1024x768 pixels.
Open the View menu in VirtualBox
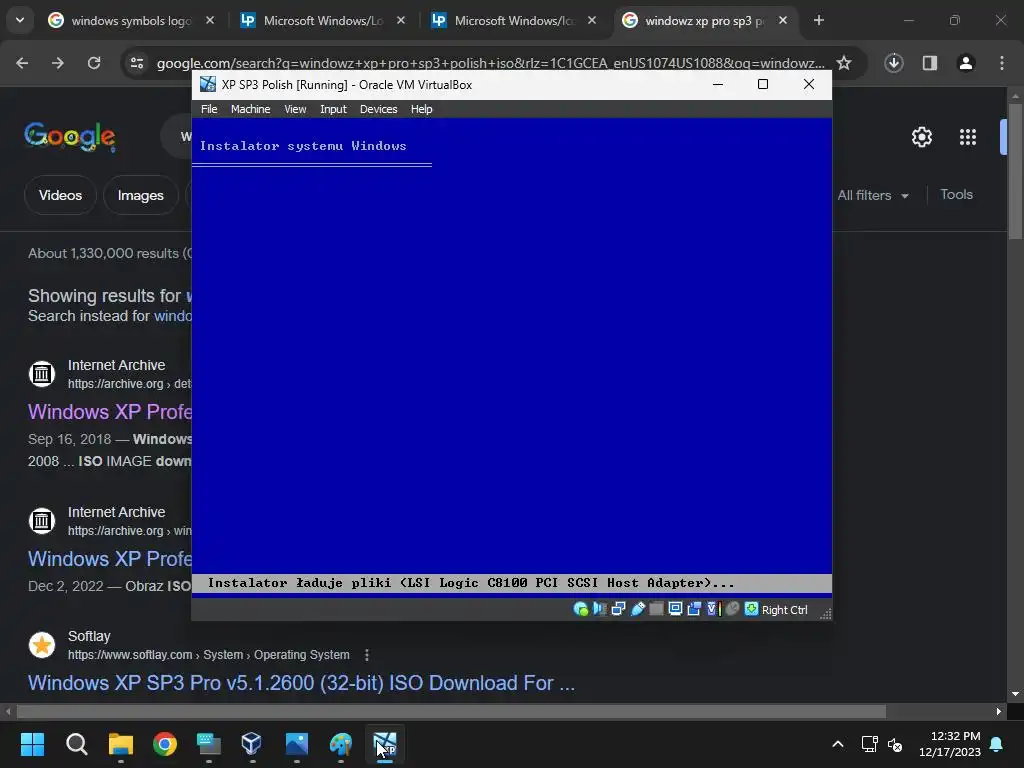[x=295, y=109]
